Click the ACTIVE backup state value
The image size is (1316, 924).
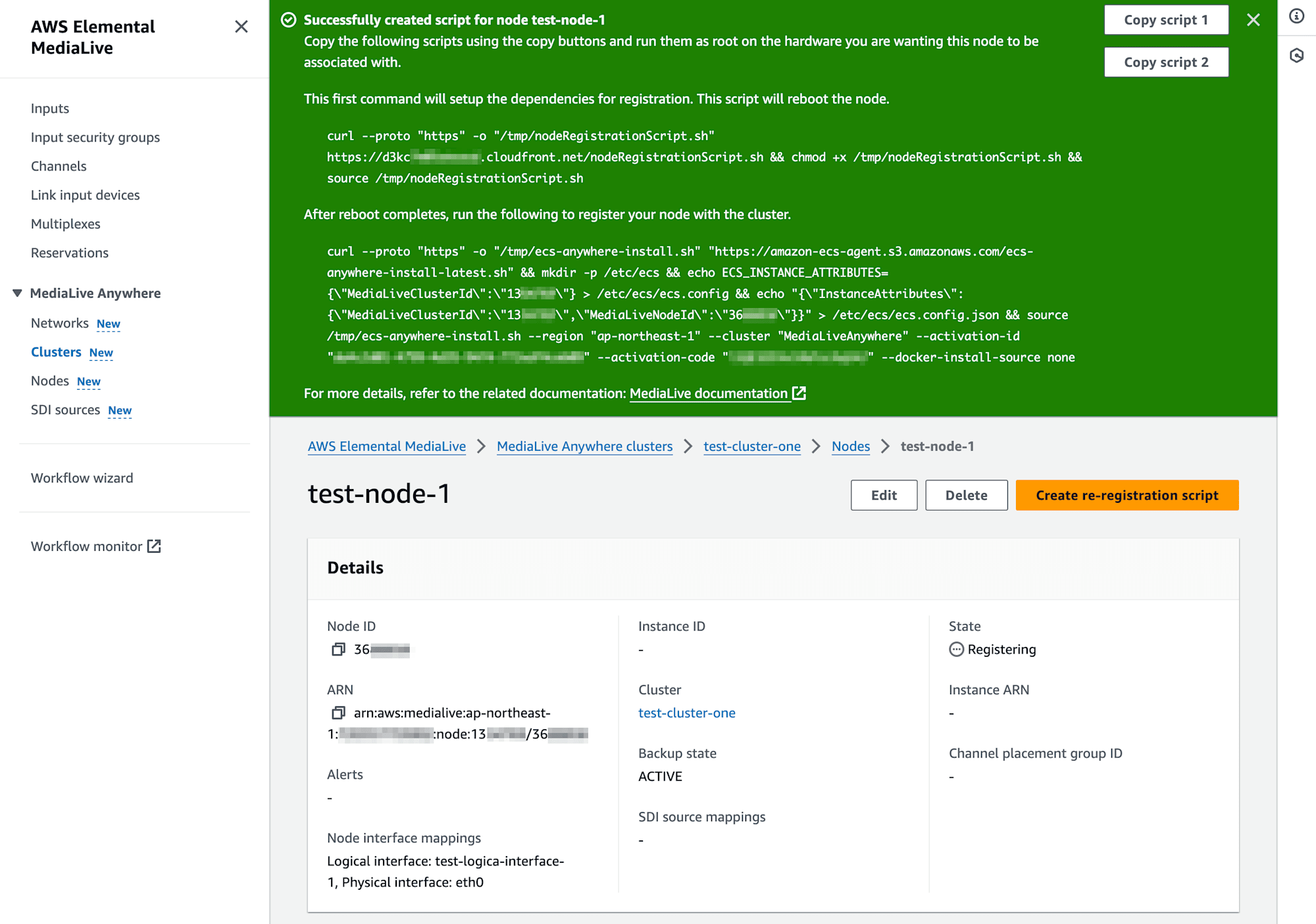(660, 777)
